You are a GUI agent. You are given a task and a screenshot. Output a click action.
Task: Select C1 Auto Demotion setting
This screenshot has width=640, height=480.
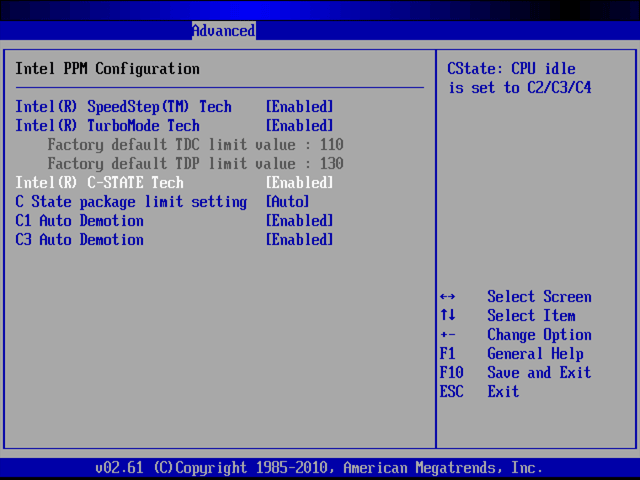80,221
